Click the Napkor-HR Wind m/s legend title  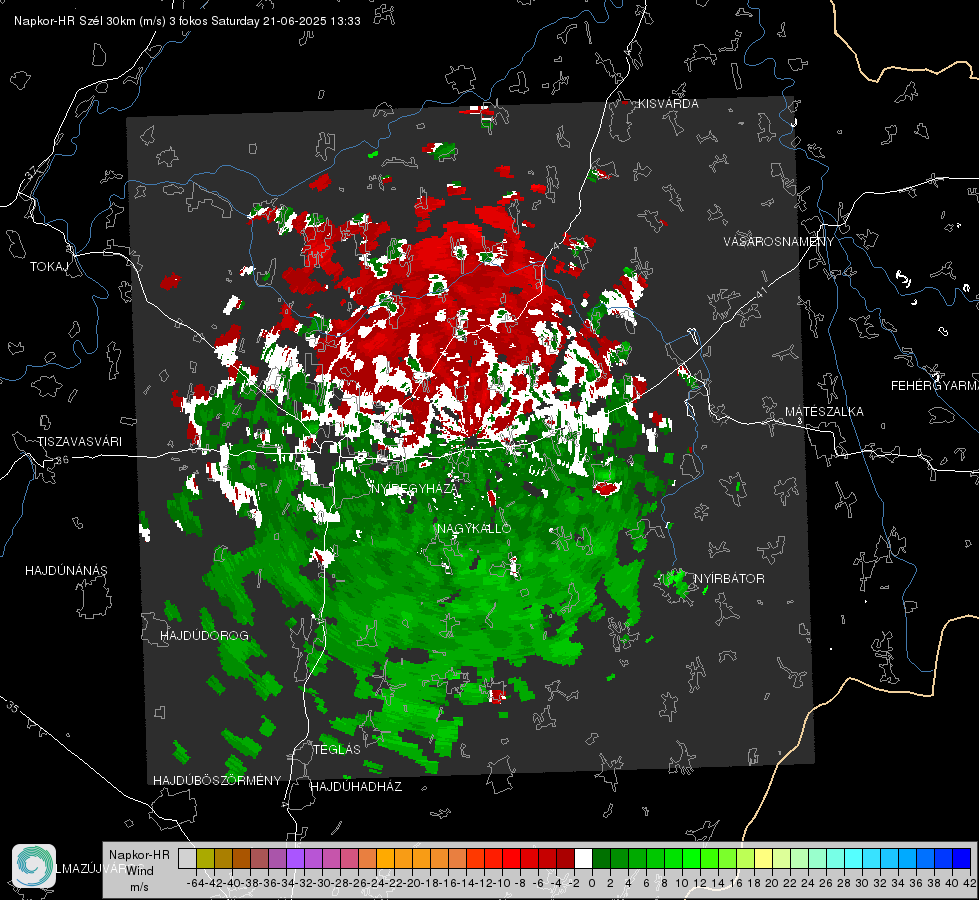[x=139, y=871]
